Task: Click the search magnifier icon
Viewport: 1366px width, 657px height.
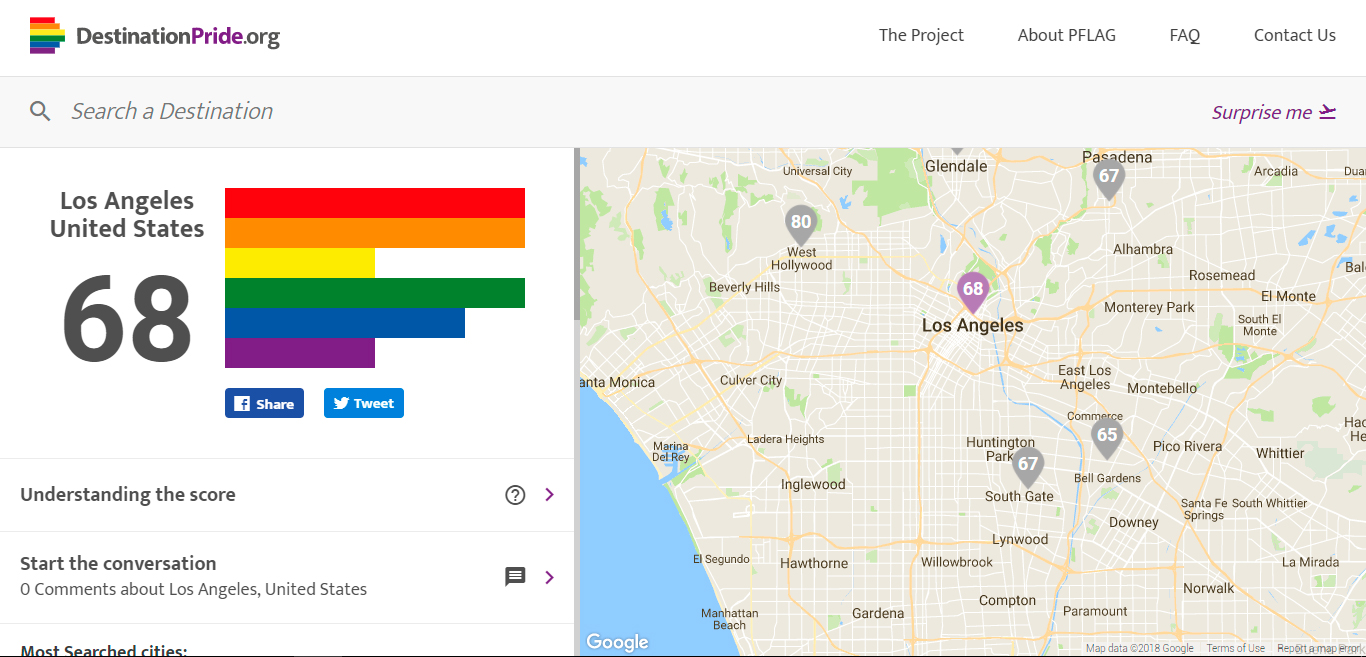Action: pyautogui.click(x=40, y=111)
